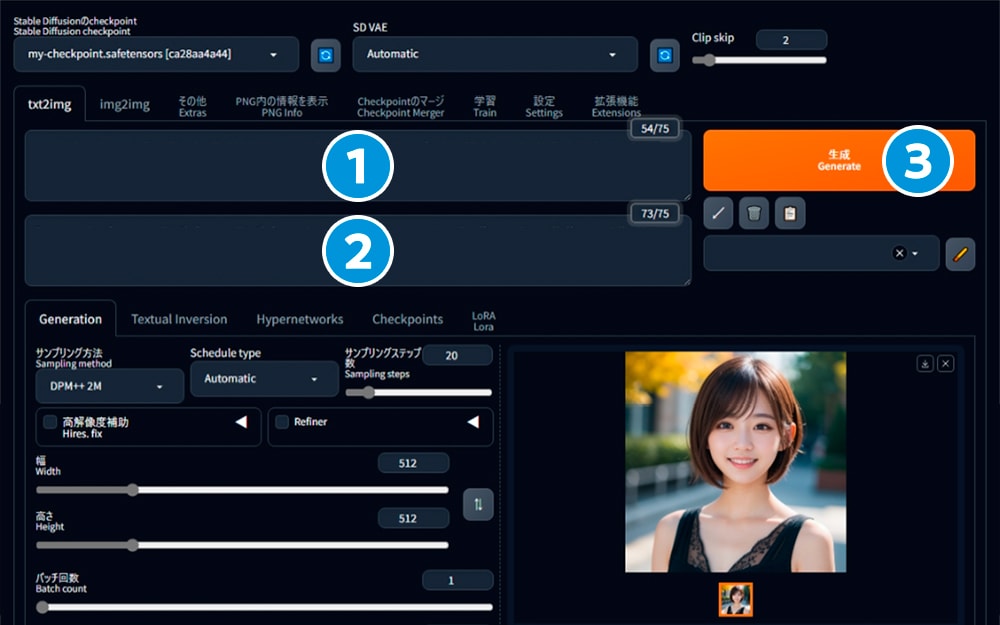Refresh the Stable Diffusion checkpoint list
1000x625 pixels.
[324, 55]
